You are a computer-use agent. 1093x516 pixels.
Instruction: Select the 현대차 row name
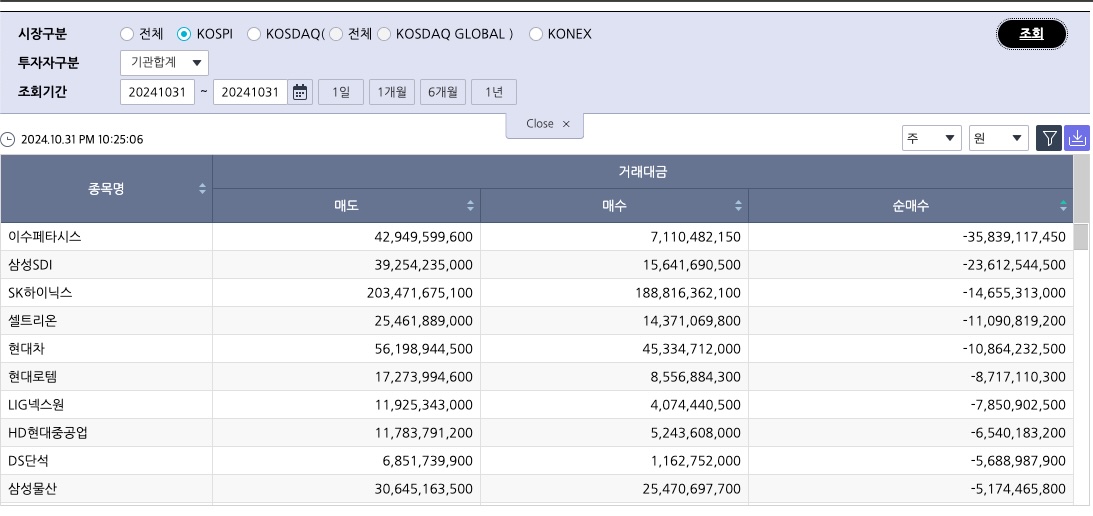26,349
